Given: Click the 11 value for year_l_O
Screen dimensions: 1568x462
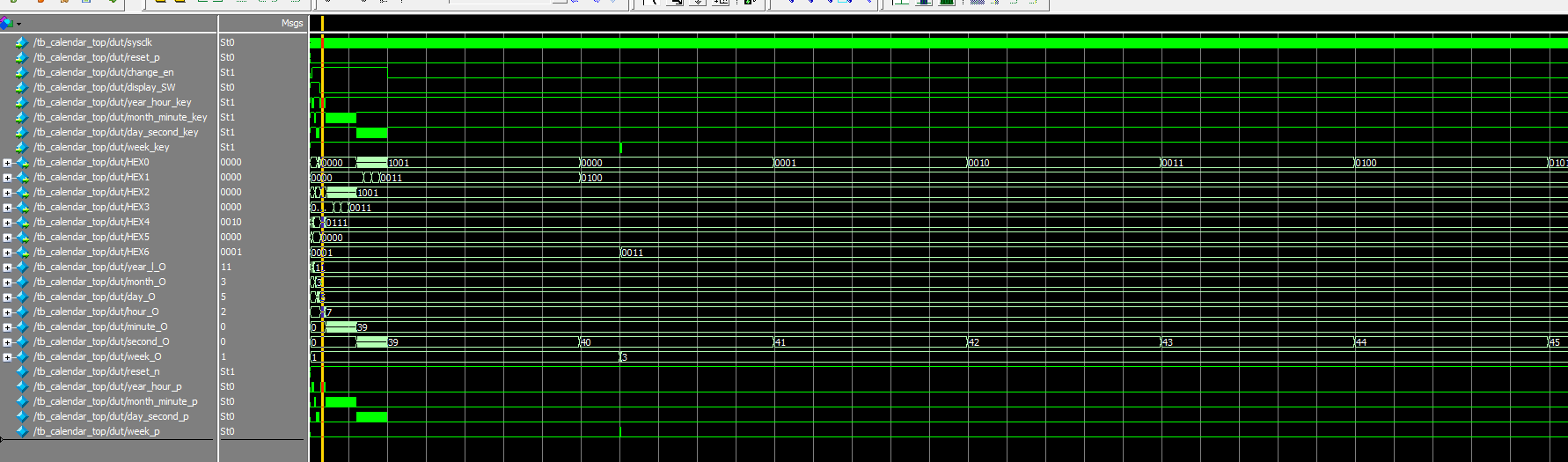Looking at the screenshot, I should [226, 267].
